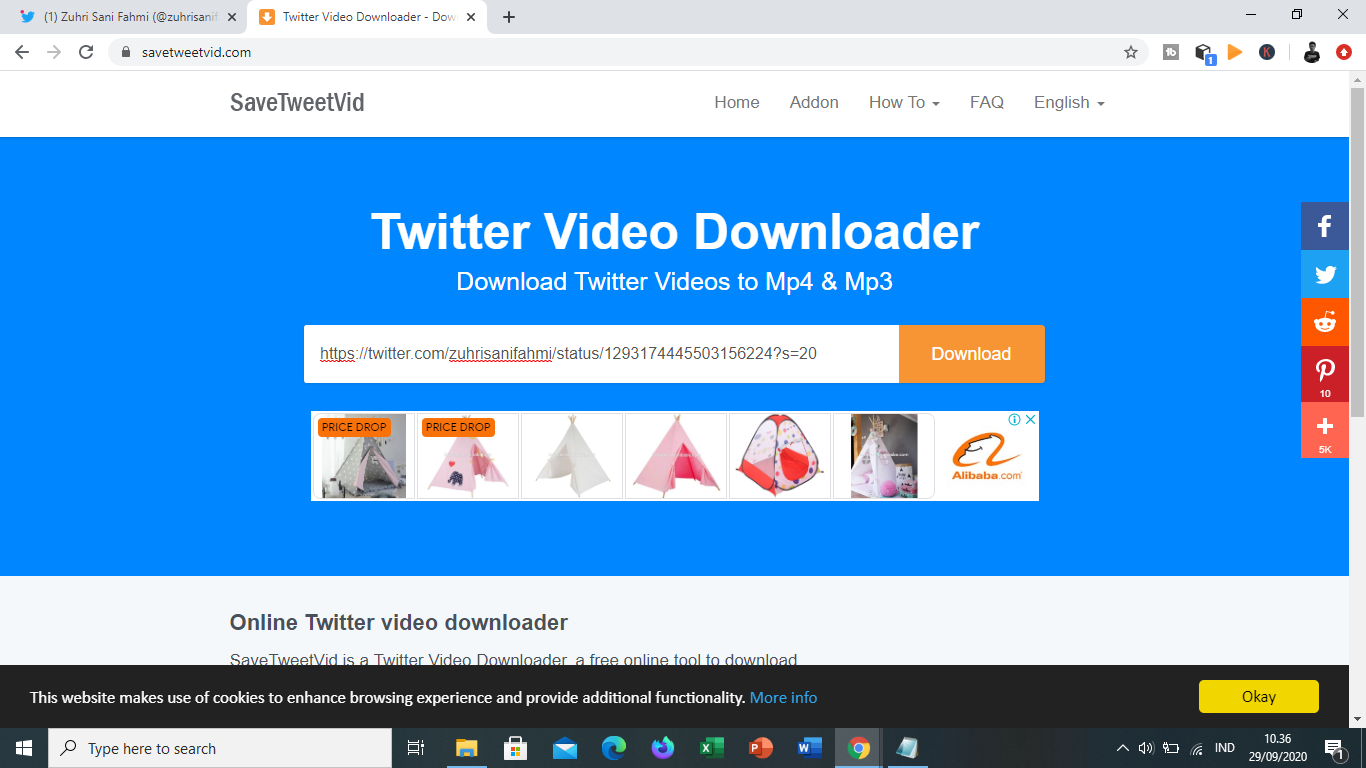1366x768 pixels.
Task: Launch Excel from taskbar
Action: pyautogui.click(x=712, y=748)
